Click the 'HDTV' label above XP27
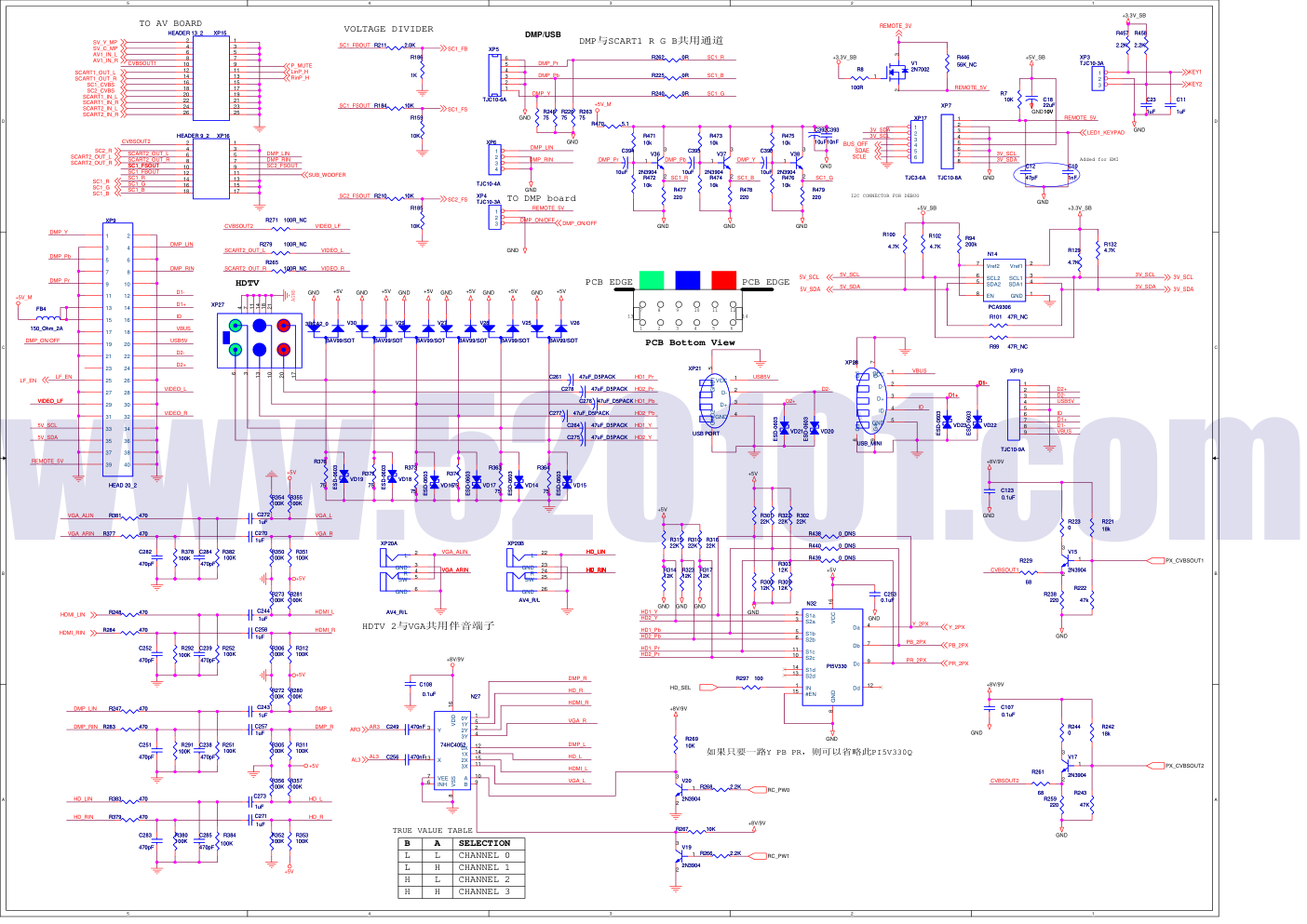1307x924 pixels. [248, 283]
